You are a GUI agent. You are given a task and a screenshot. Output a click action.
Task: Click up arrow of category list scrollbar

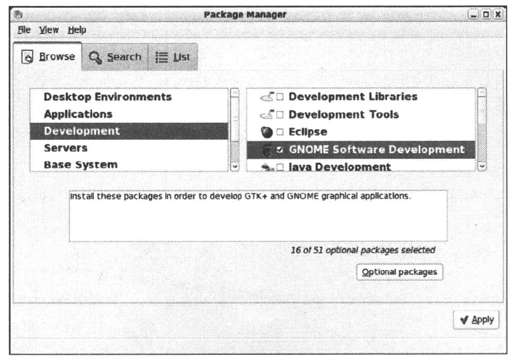(235, 93)
